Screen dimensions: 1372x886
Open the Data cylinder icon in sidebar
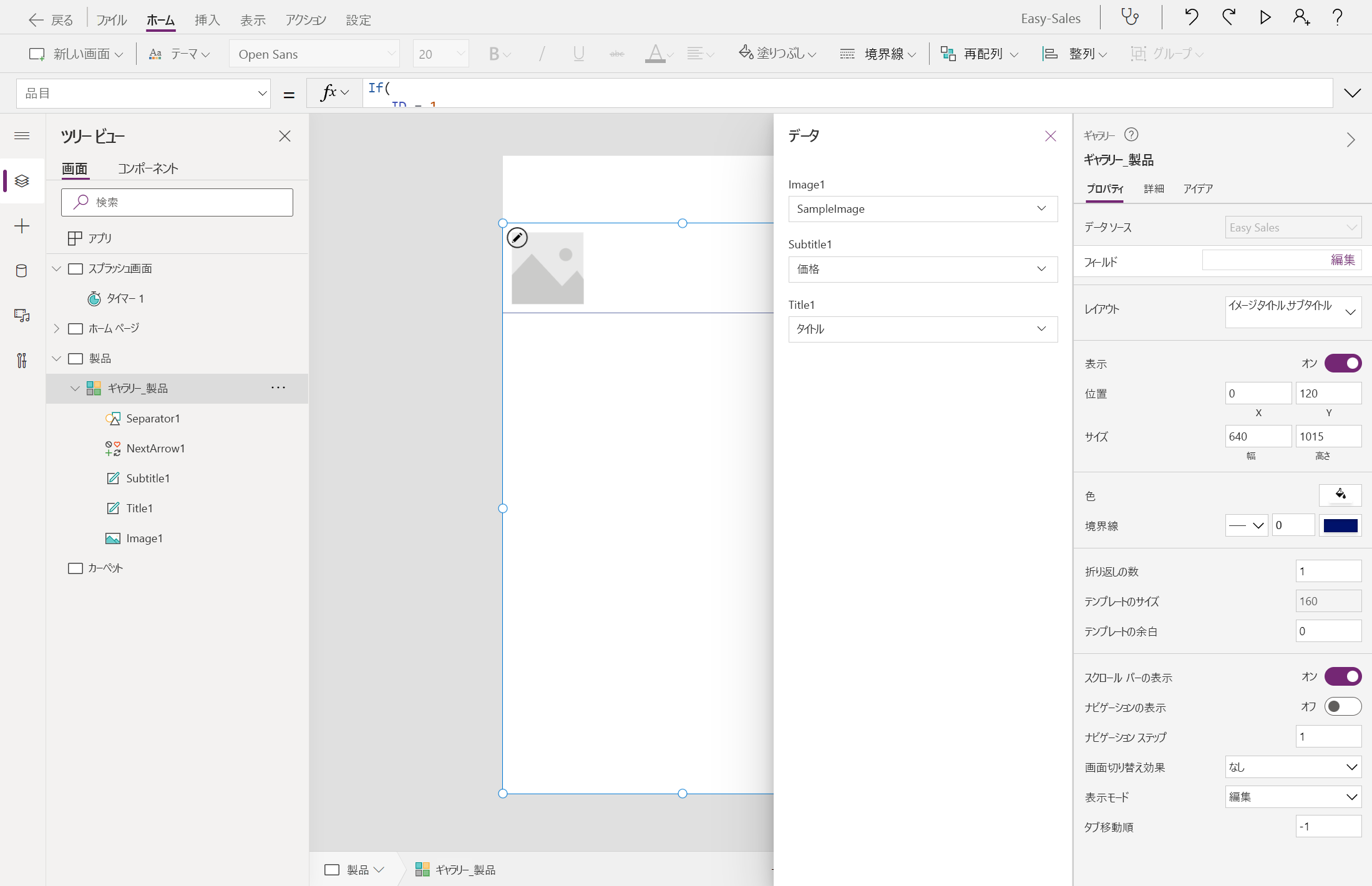tap(22, 271)
